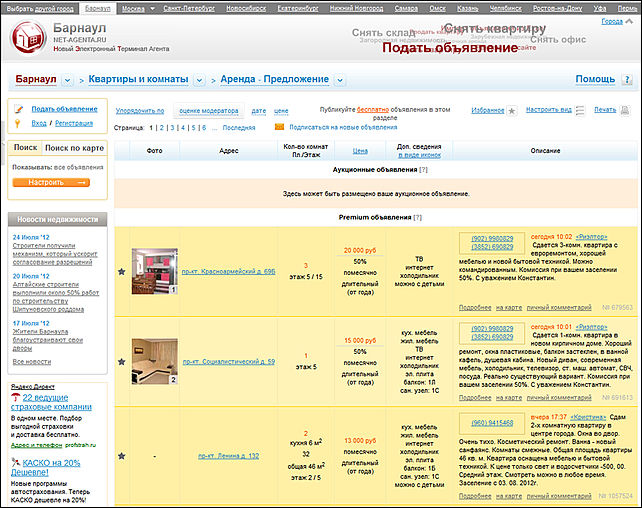Image resolution: width=642 pixels, height=508 pixels.
Task: Open photo thumbnail of Красноармейский apartment
Action: (x=154, y=270)
